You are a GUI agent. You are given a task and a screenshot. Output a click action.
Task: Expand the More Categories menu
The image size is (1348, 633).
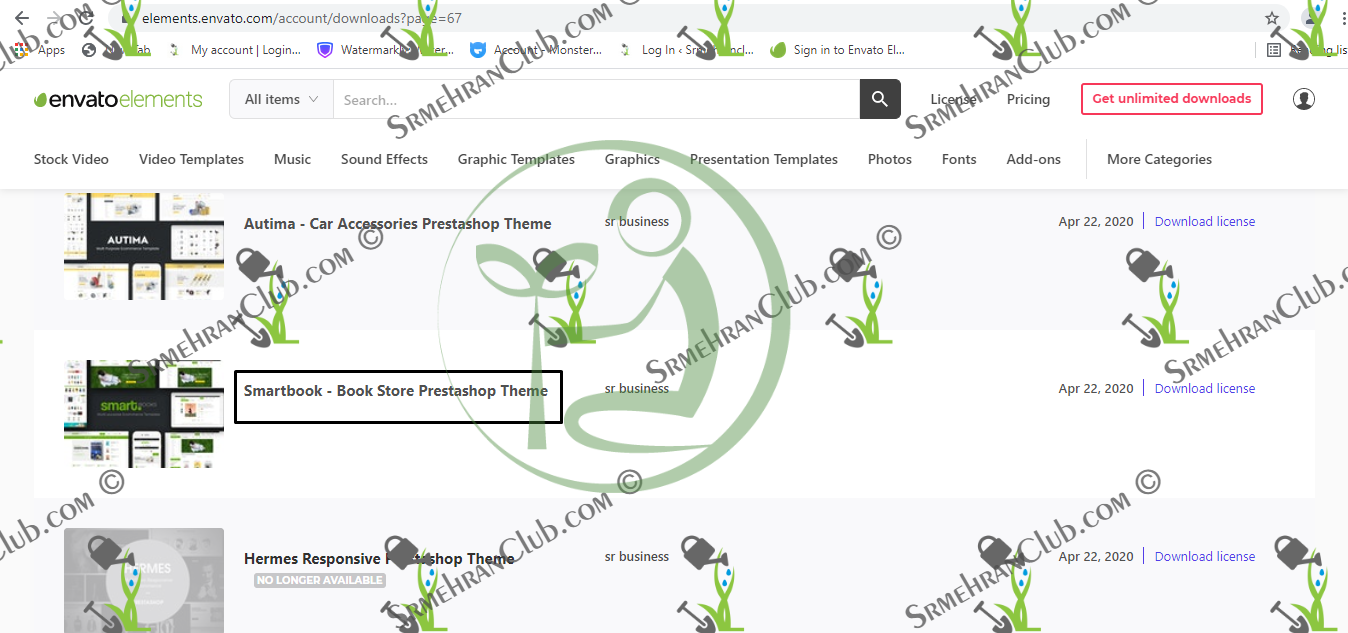1159,159
